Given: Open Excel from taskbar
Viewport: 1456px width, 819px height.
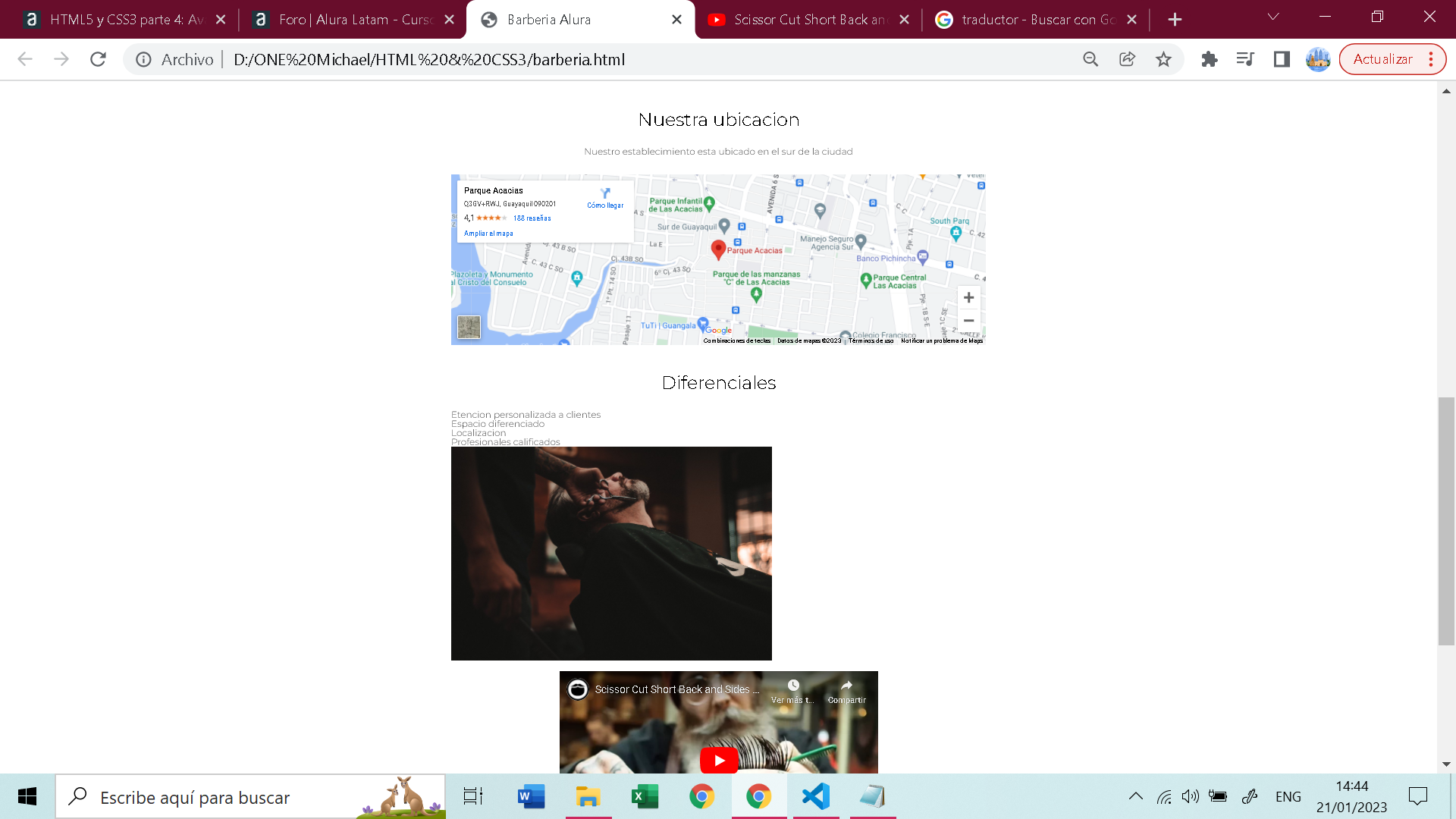Looking at the screenshot, I should (x=645, y=796).
